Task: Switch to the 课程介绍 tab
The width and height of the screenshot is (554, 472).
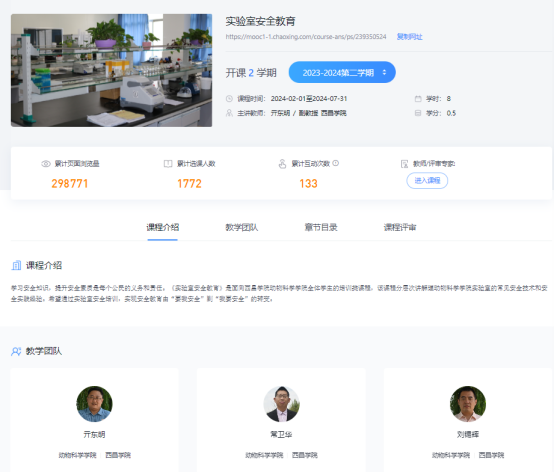Action: (163, 227)
